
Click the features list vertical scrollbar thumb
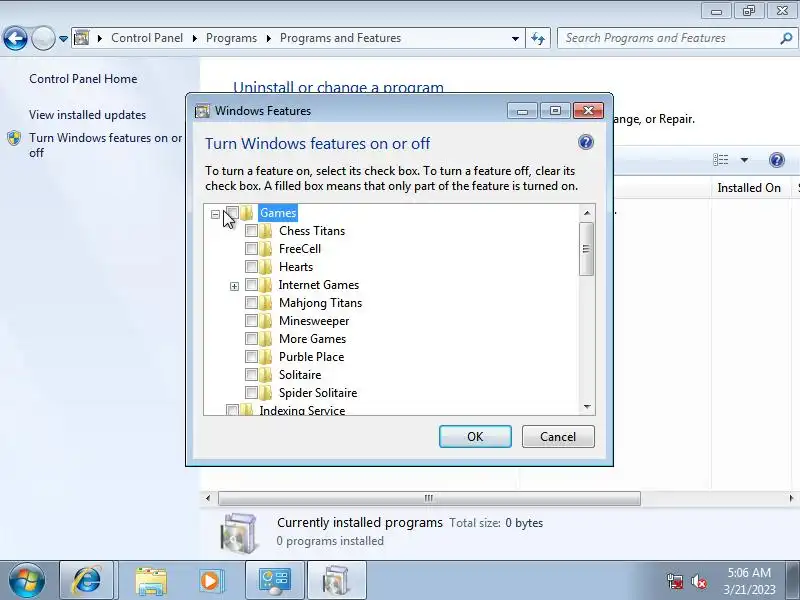click(587, 249)
